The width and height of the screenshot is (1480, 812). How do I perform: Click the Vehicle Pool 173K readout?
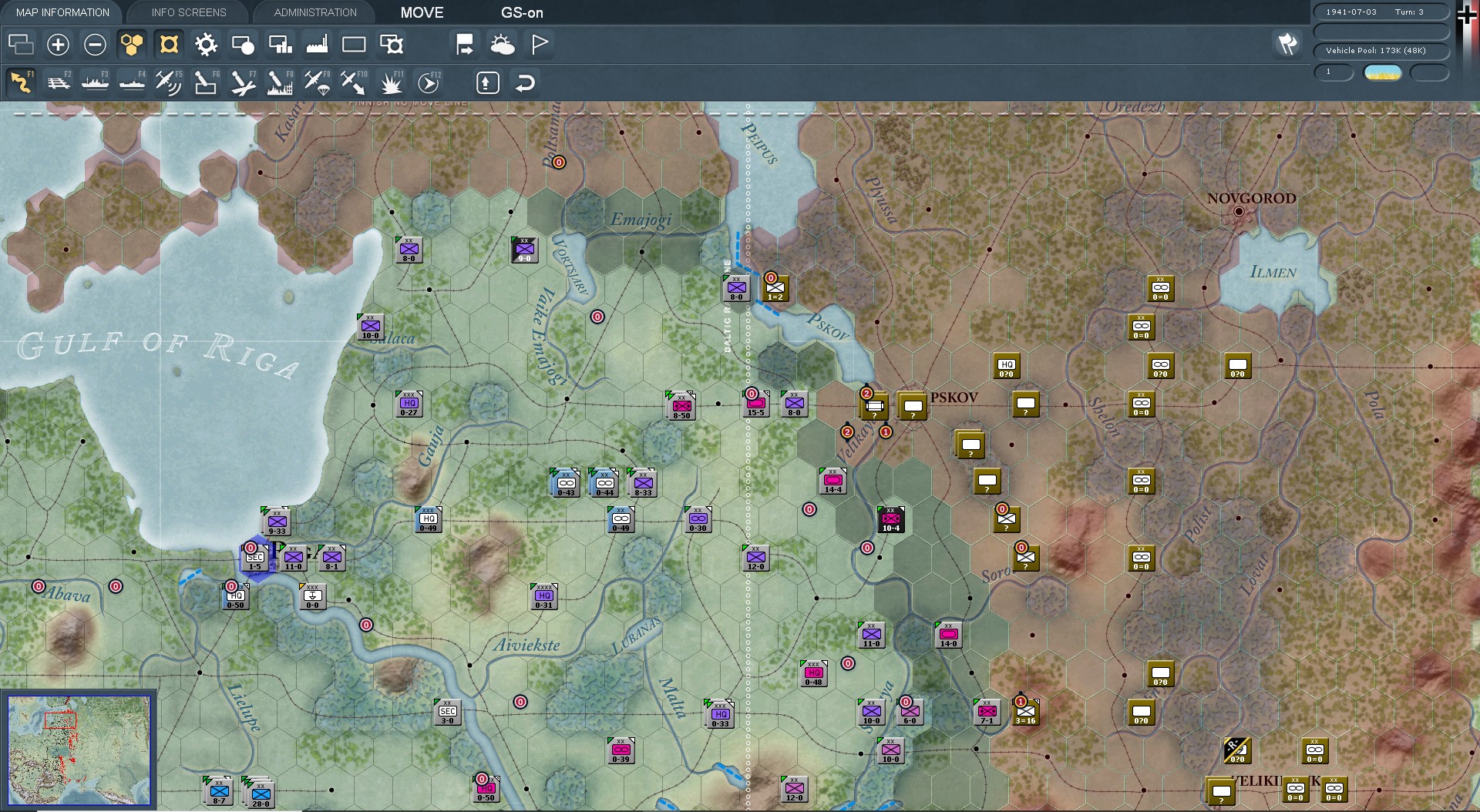click(x=1381, y=51)
